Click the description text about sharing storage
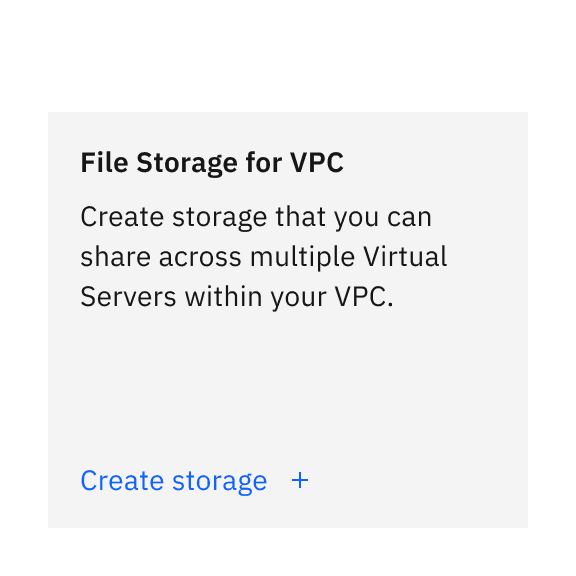Viewport: 576px width, 576px height. coord(264,256)
